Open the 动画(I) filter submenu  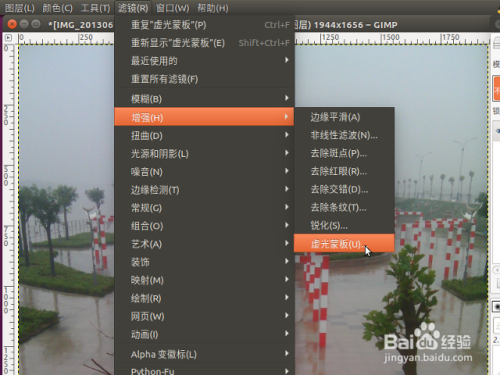(204, 334)
